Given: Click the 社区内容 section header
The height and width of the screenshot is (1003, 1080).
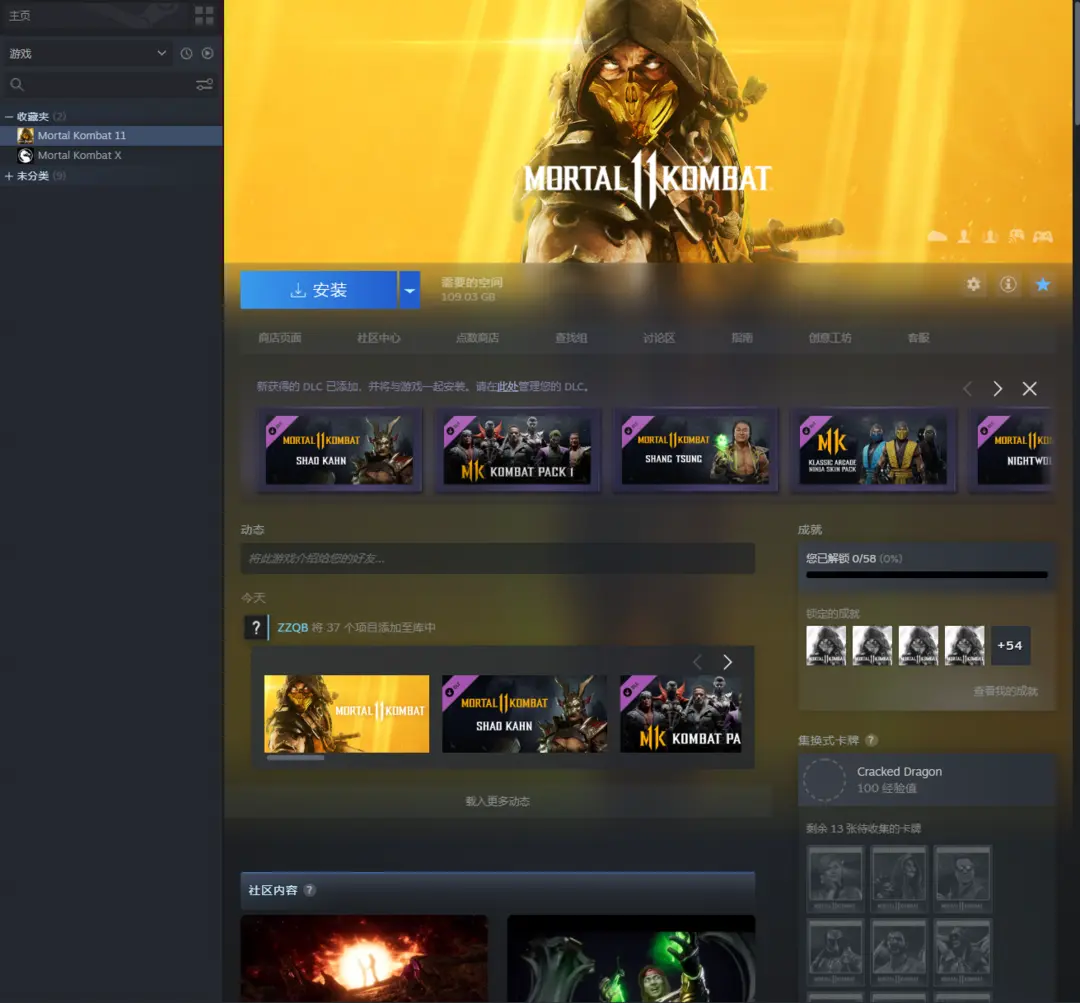Looking at the screenshot, I should [x=497, y=890].
